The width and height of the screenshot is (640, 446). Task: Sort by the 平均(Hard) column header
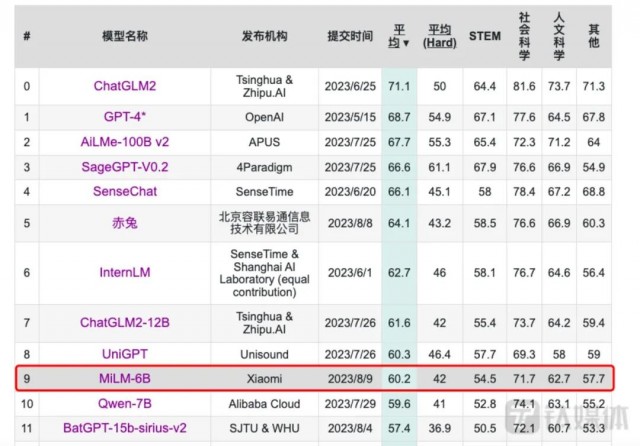(x=440, y=36)
